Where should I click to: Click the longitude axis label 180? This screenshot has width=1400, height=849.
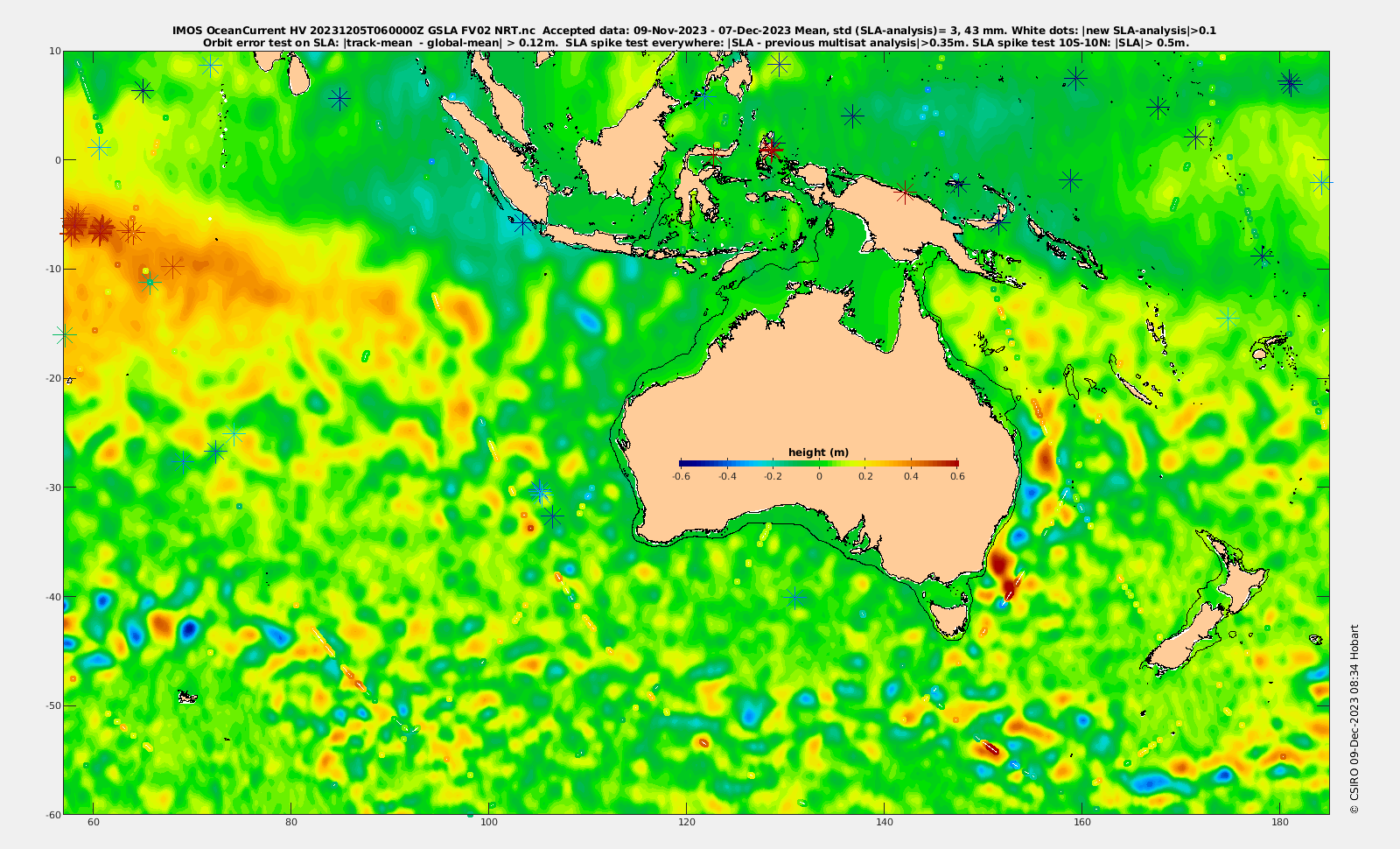[1280, 823]
